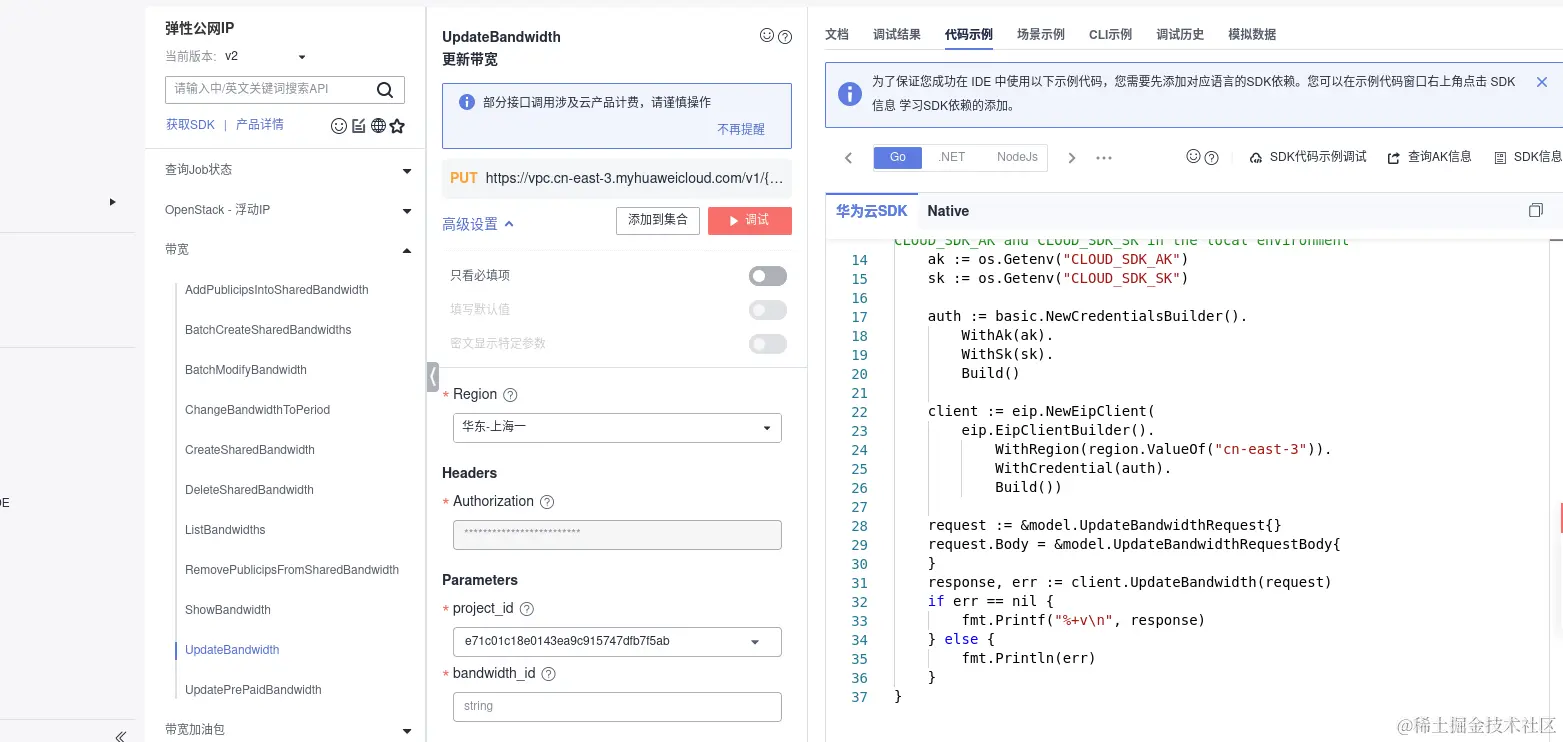Image resolution: width=1563 pixels, height=742 pixels.
Task: Collapse 带宽 group
Action: [x=407, y=250]
